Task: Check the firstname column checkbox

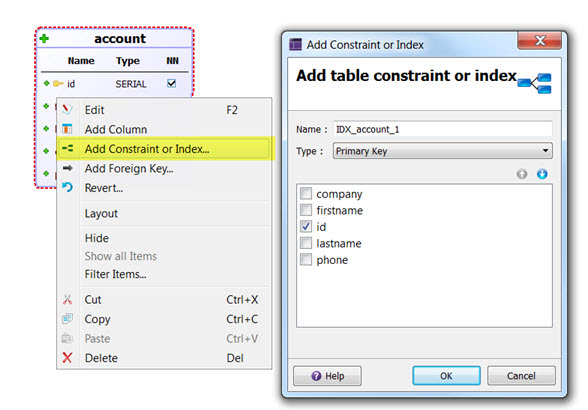Action: [x=306, y=210]
